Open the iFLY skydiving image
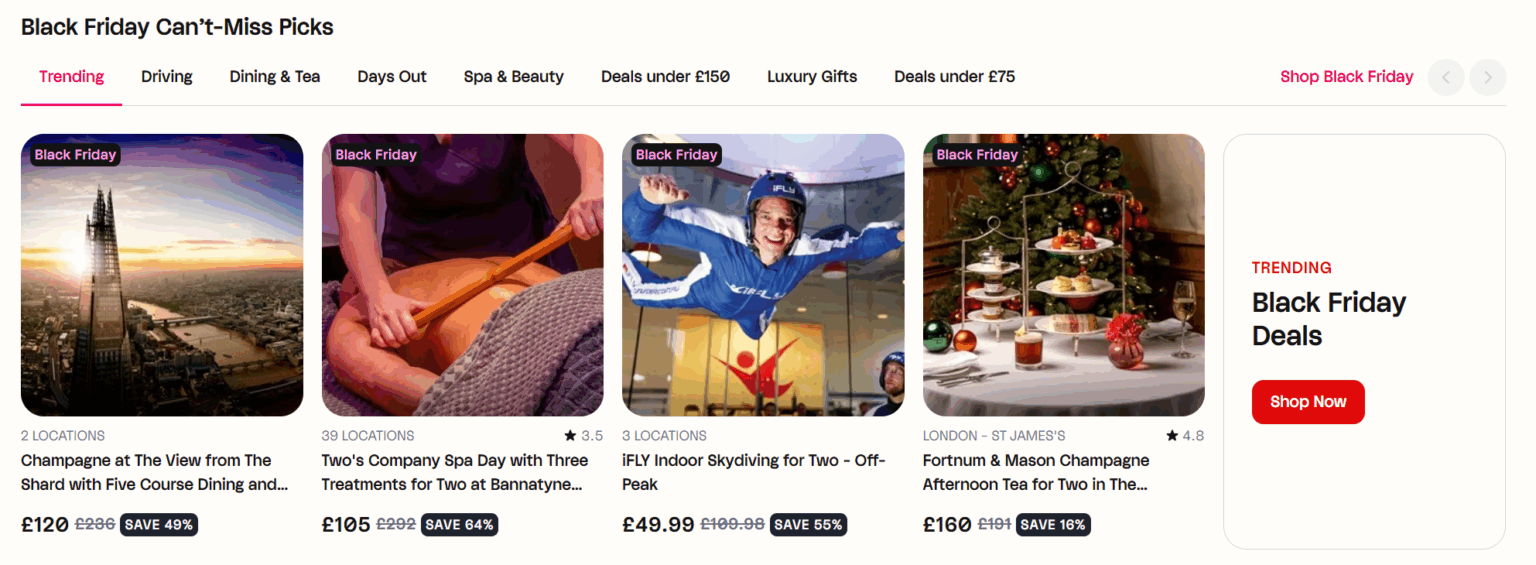This screenshot has width=1536, height=565. point(763,275)
